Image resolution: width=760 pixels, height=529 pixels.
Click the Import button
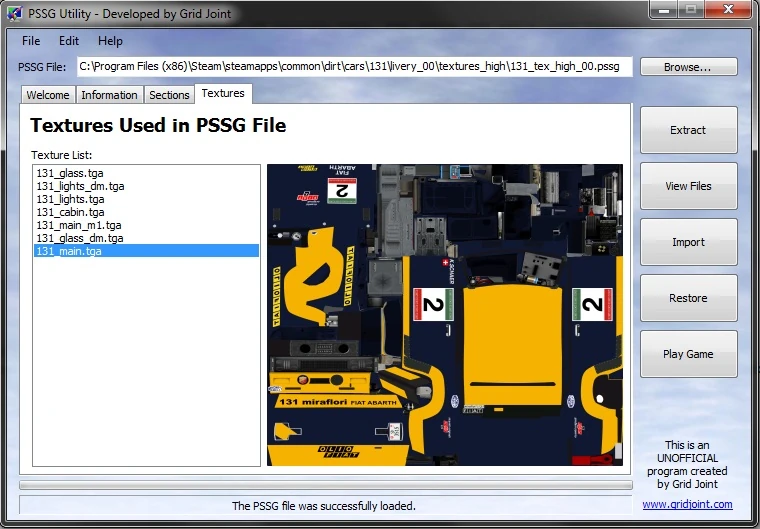point(688,242)
